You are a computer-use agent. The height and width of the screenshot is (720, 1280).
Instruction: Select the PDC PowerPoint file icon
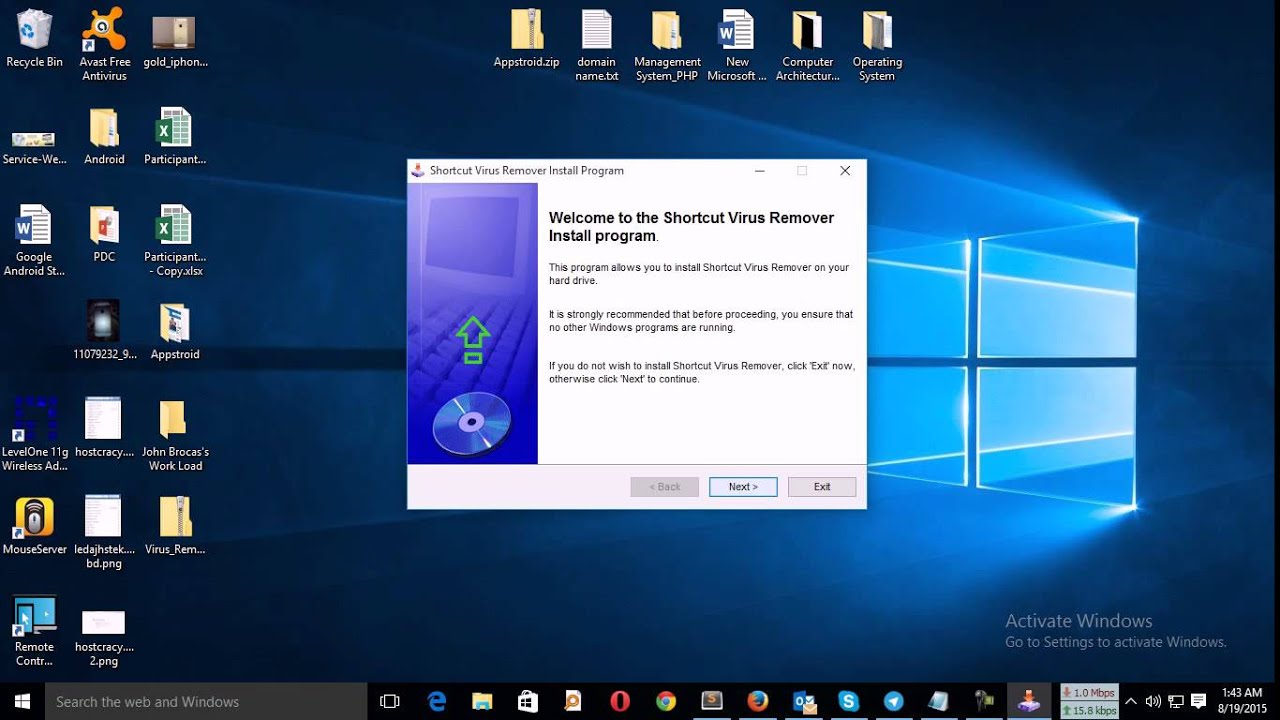point(104,234)
